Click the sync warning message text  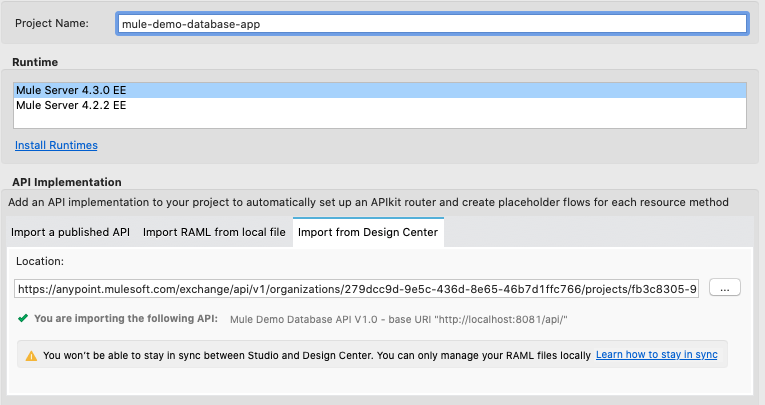click(316, 355)
